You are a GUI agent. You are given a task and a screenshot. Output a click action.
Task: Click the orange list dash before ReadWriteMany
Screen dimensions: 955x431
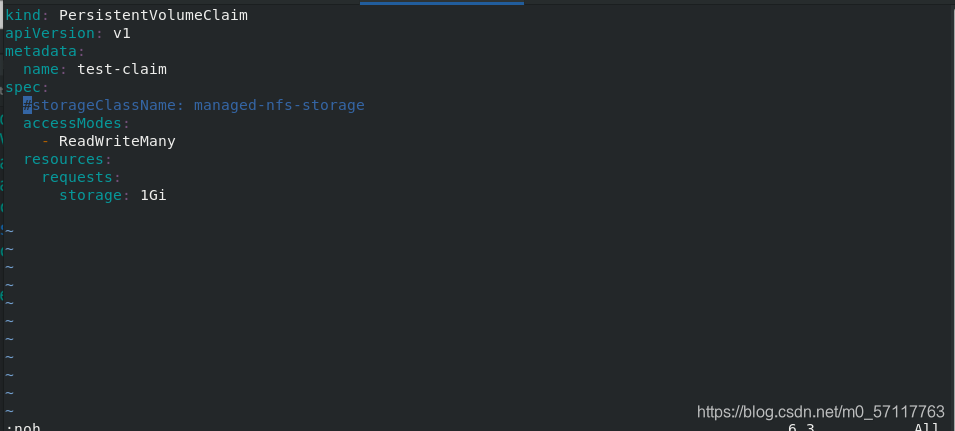[46, 142]
